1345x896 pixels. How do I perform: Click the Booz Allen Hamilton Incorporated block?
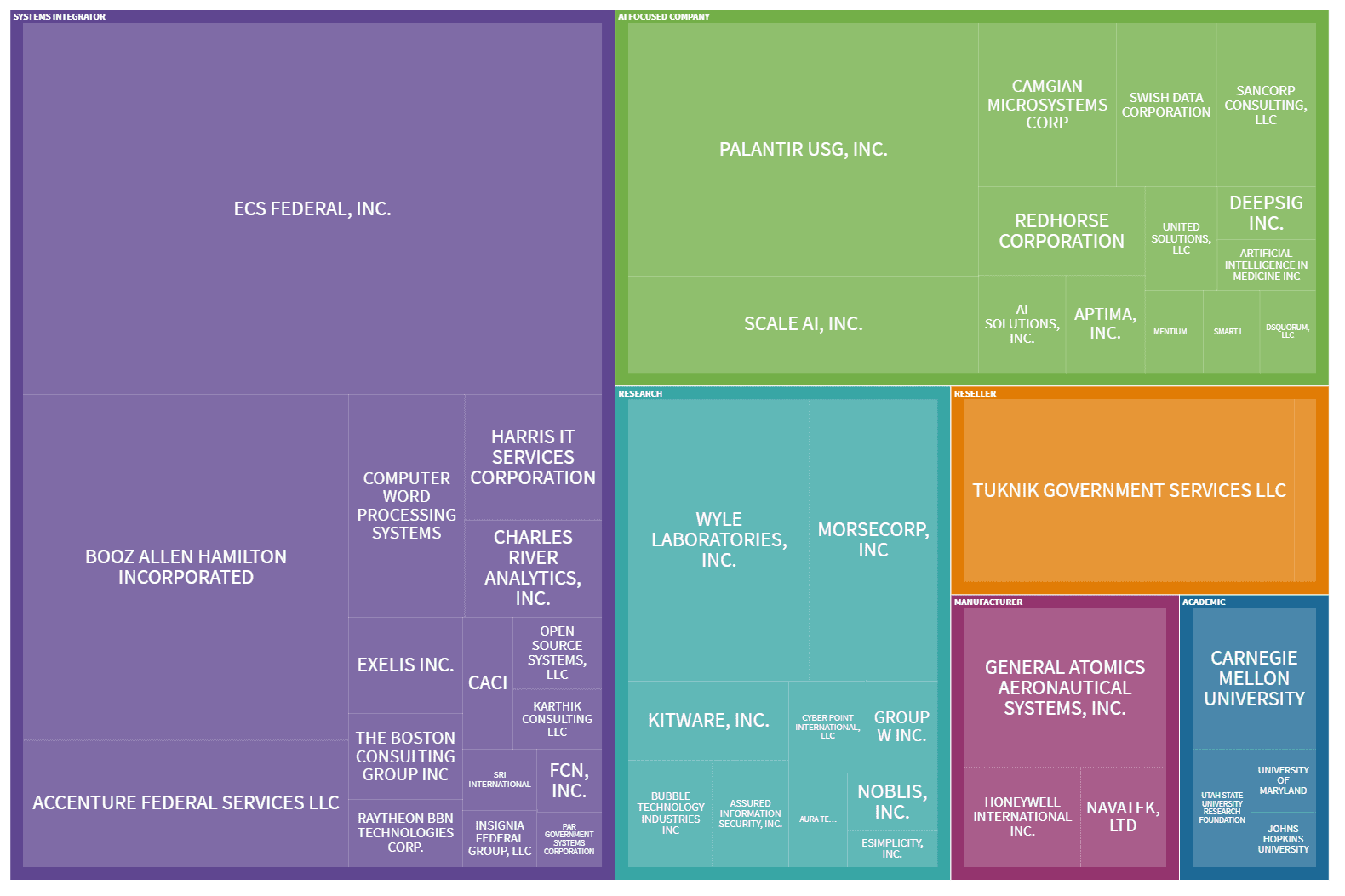click(x=186, y=567)
